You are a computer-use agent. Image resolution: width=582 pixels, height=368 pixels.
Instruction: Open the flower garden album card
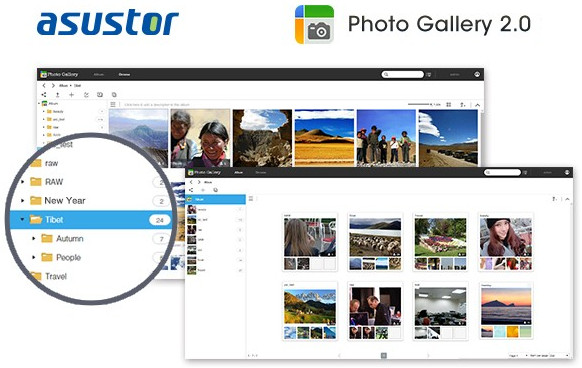(440, 242)
